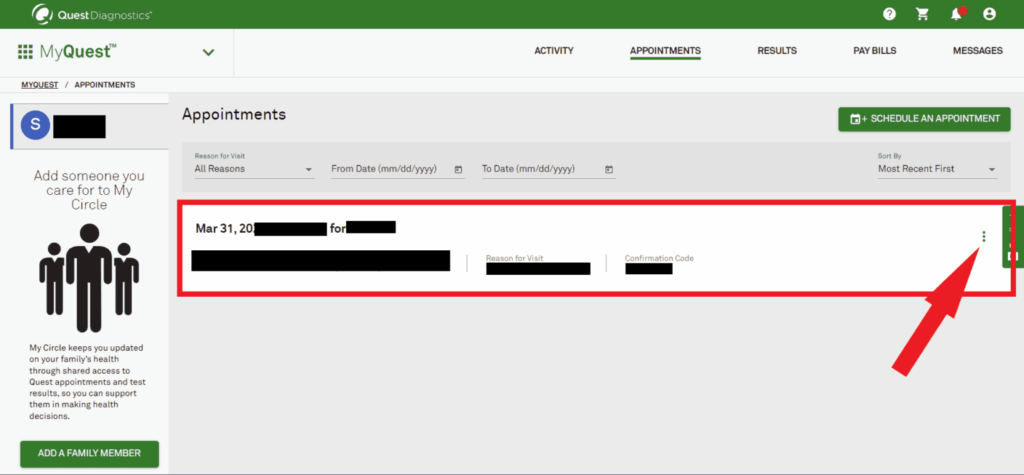Open the three-dot menu on Mar 31 appointment

coord(984,237)
